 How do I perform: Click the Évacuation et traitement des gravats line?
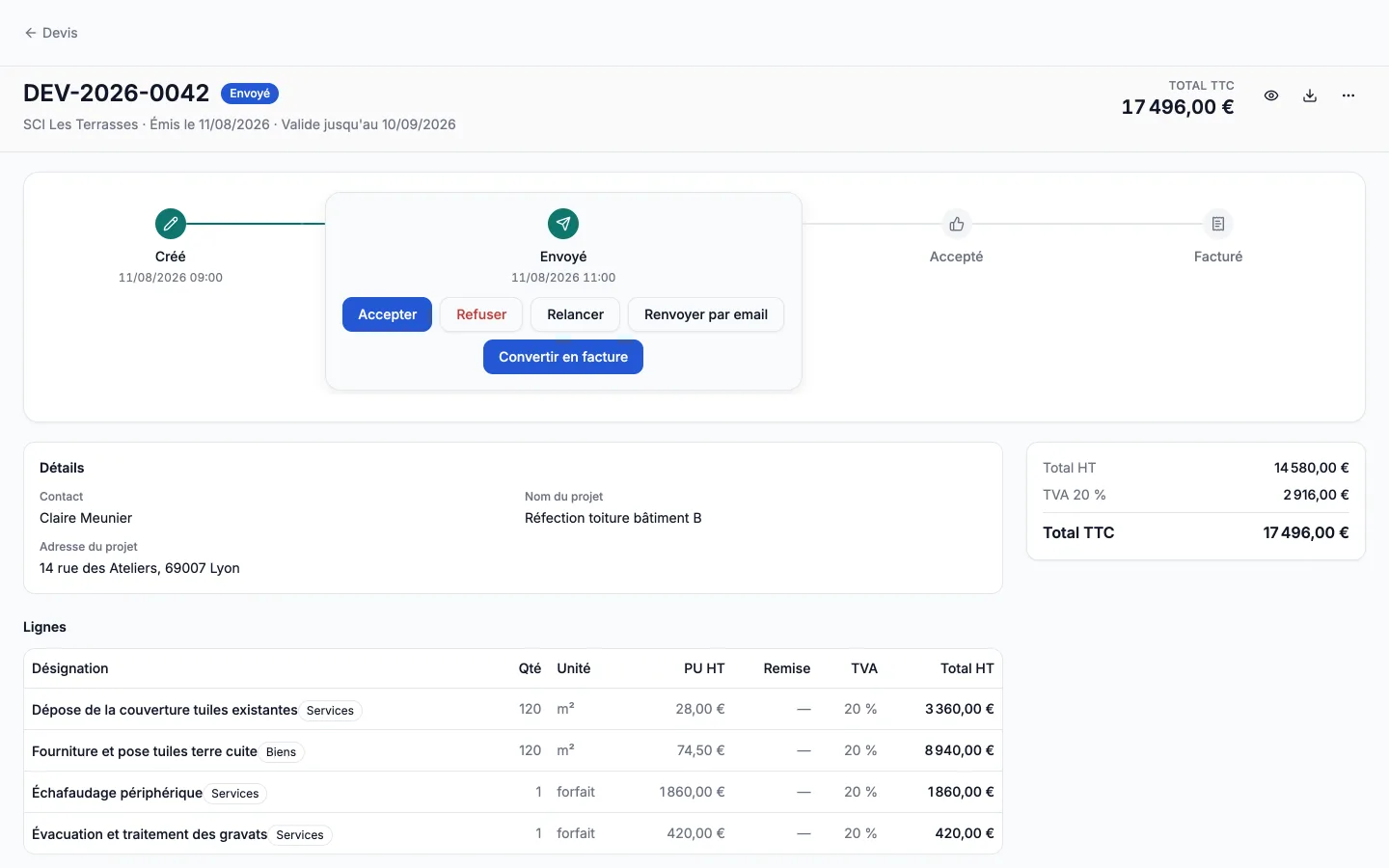coord(513,833)
